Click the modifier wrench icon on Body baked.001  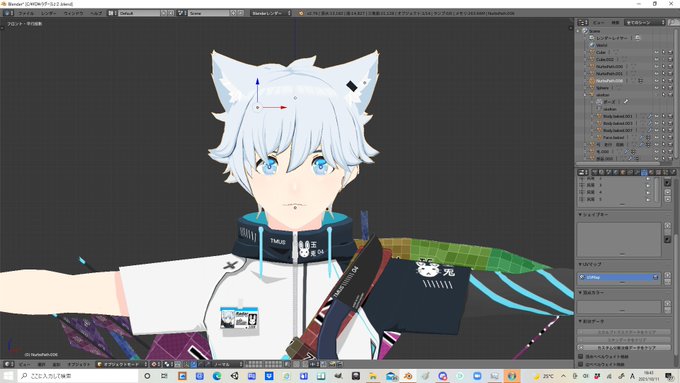point(650,116)
